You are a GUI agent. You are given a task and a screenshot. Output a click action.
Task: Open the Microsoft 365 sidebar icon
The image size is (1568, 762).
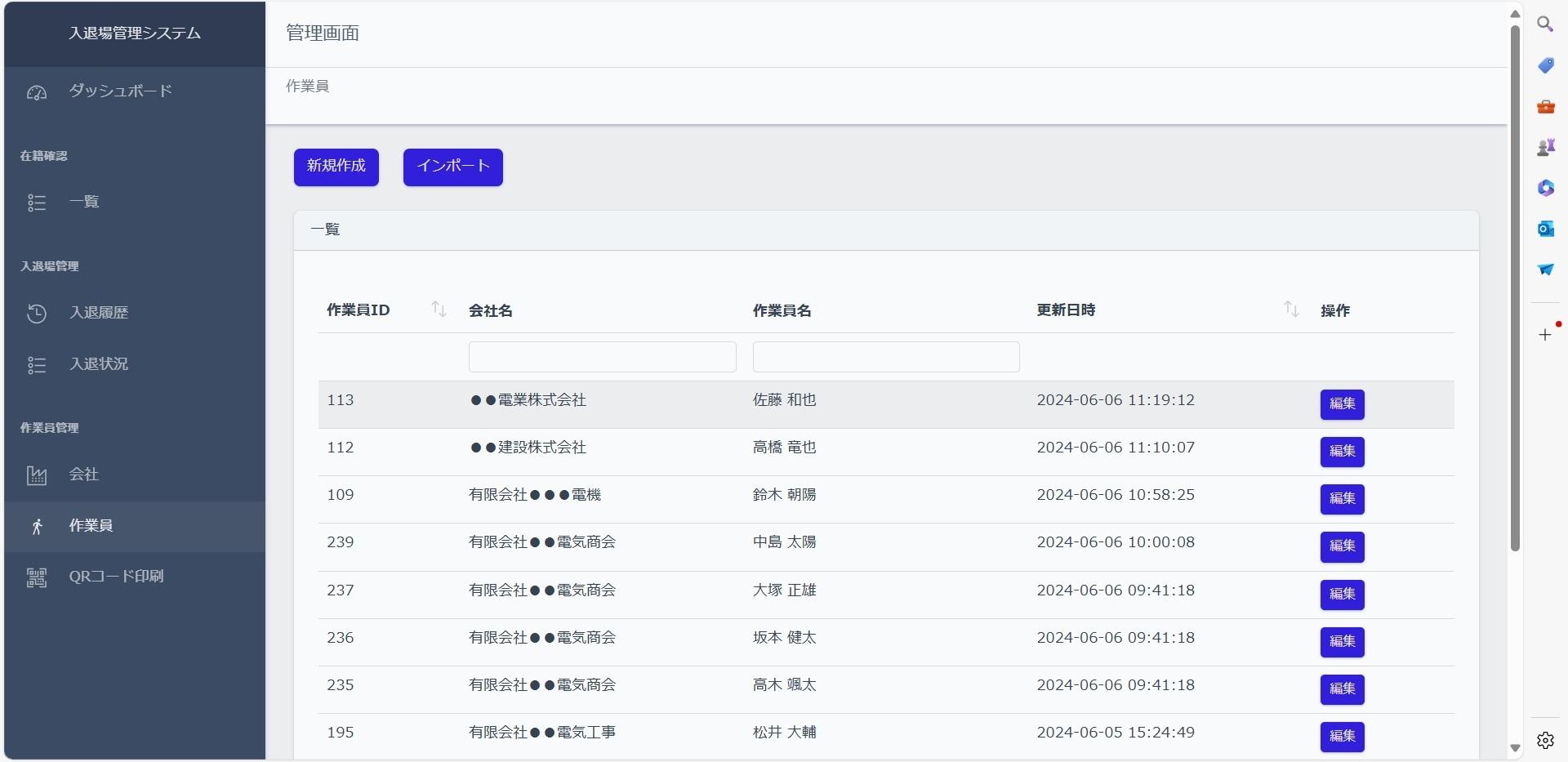coord(1545,188)
